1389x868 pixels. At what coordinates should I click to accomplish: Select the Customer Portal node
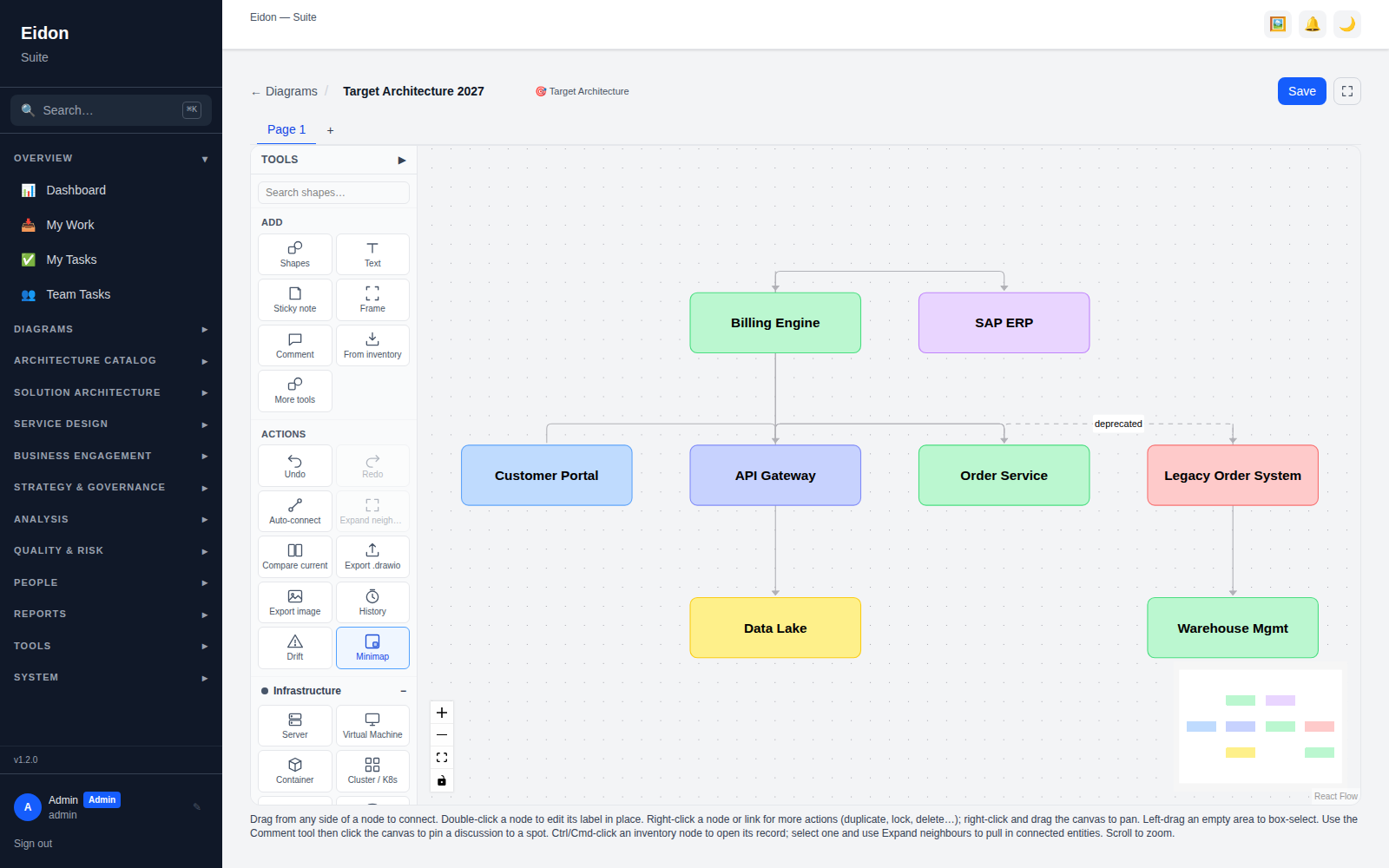pos(547,476)
